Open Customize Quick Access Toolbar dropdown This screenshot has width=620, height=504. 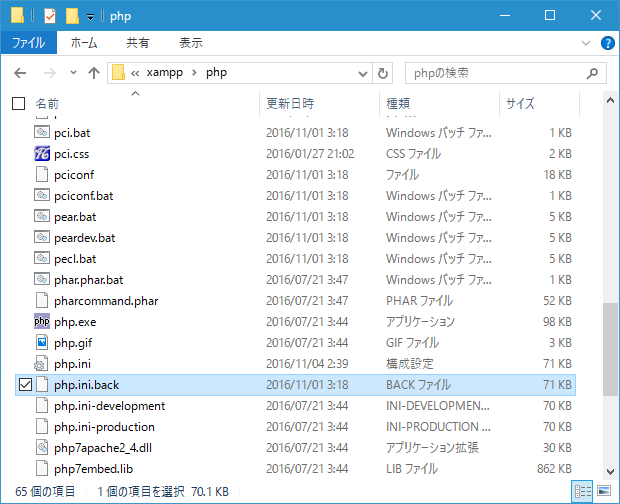pos(91,17)
